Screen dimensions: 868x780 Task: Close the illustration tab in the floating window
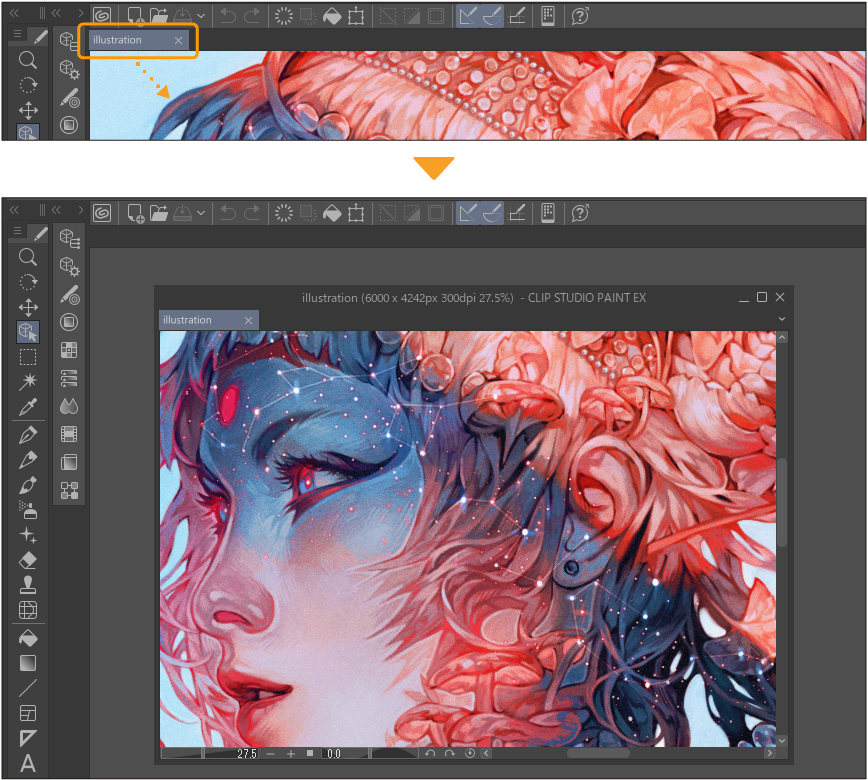249,321
